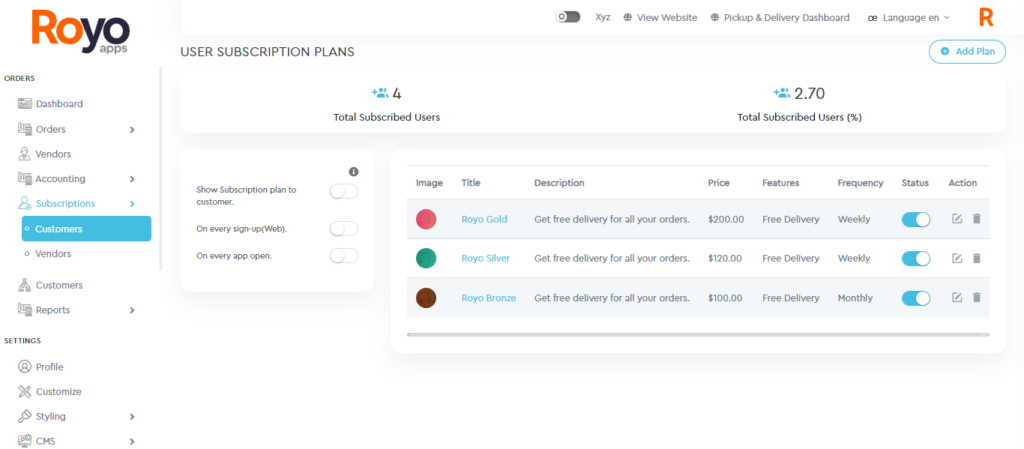Image resolution: width=1024 pixels, height=449 pixels.
Task: Open Vendors under the Orders section
Action: pyautogui.click(x=53, y=154)
